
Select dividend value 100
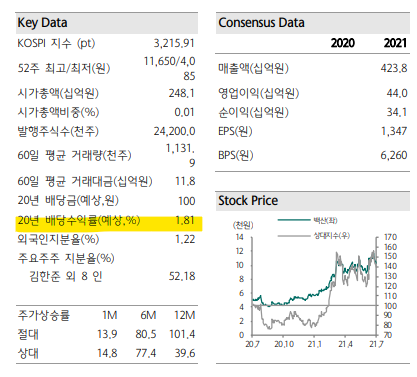click(x=187, y=201)
